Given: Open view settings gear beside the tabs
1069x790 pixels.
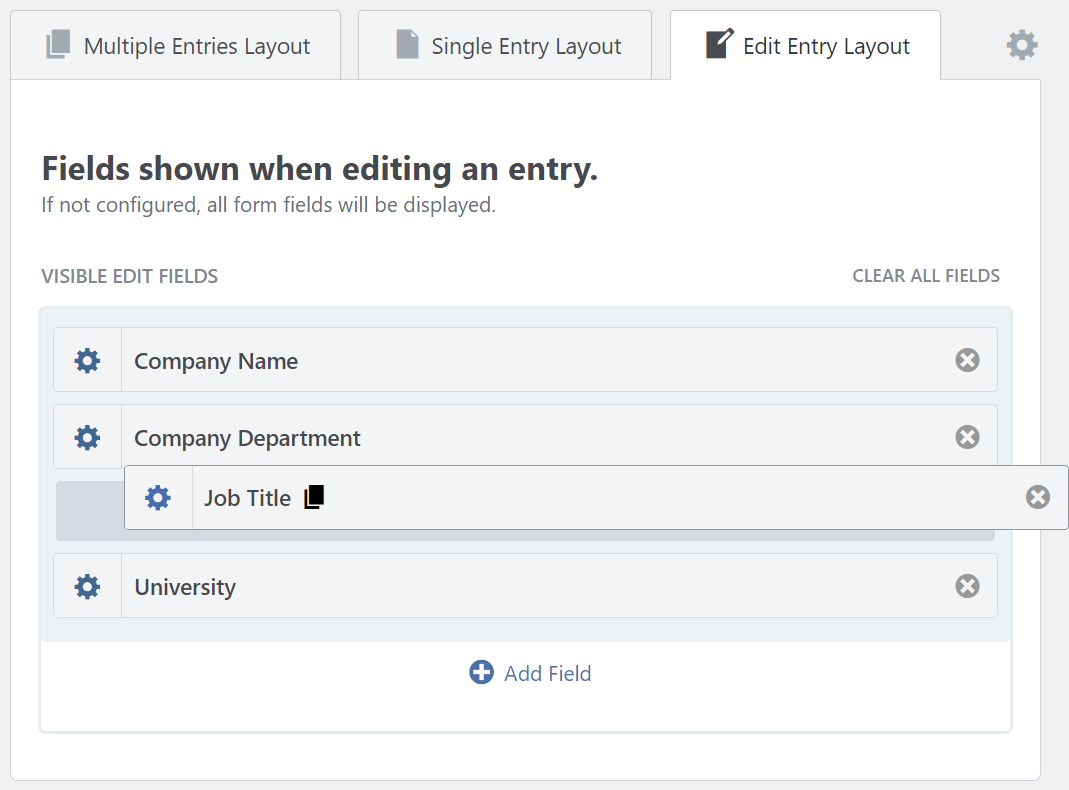Looking at the screenshot, I should tap(1021, 45).
